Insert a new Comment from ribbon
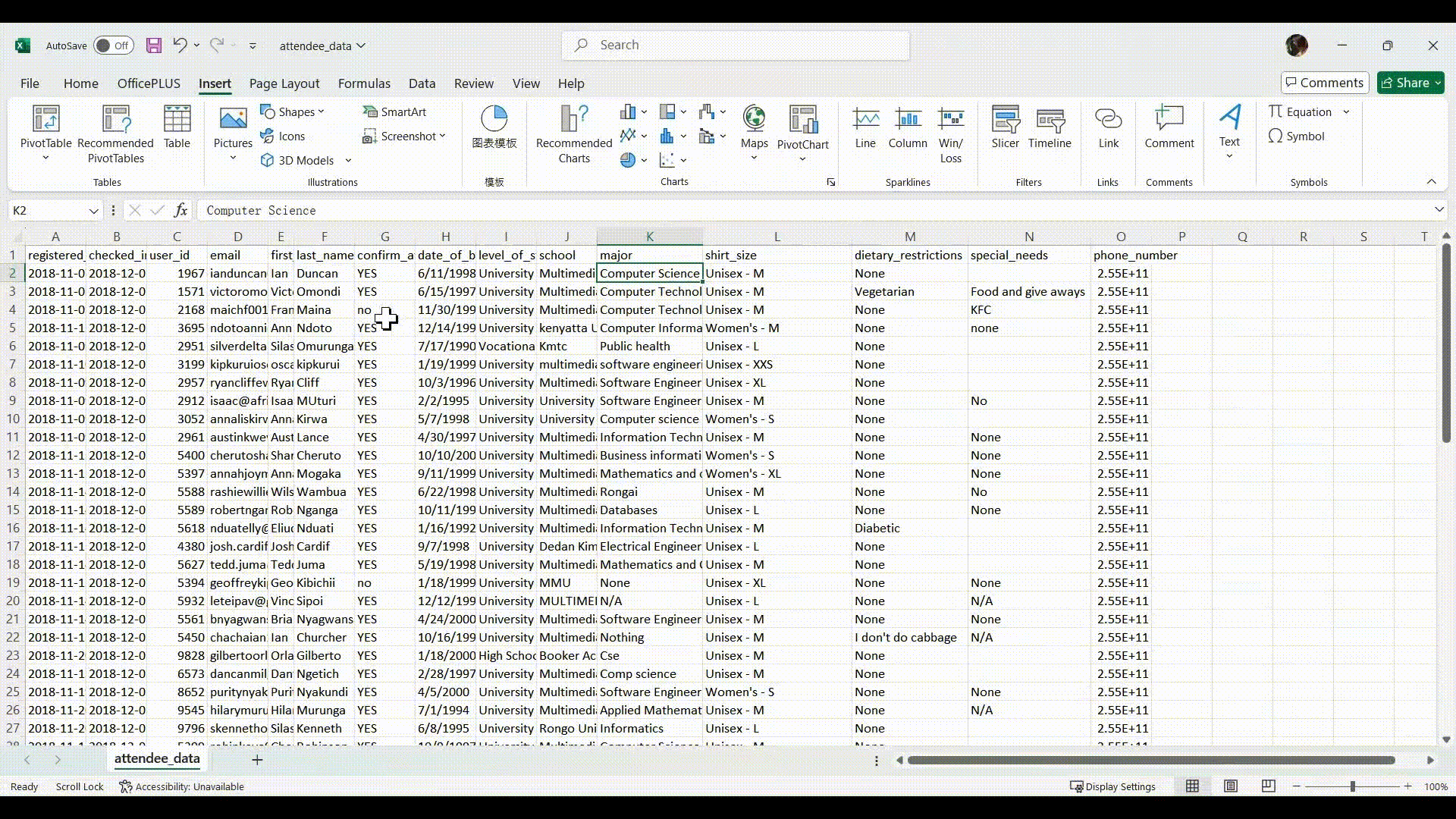 [1169, 127]
